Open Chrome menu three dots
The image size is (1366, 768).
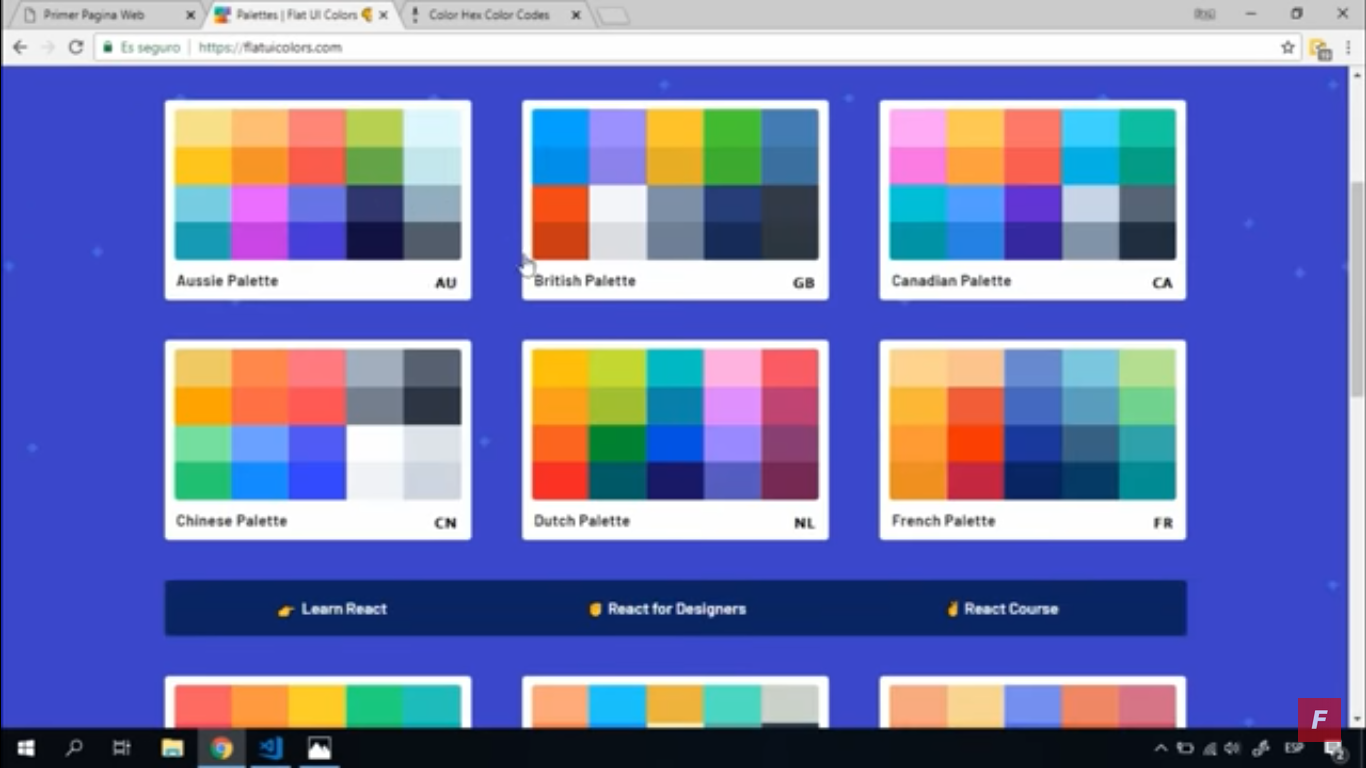pos(1349,47)
